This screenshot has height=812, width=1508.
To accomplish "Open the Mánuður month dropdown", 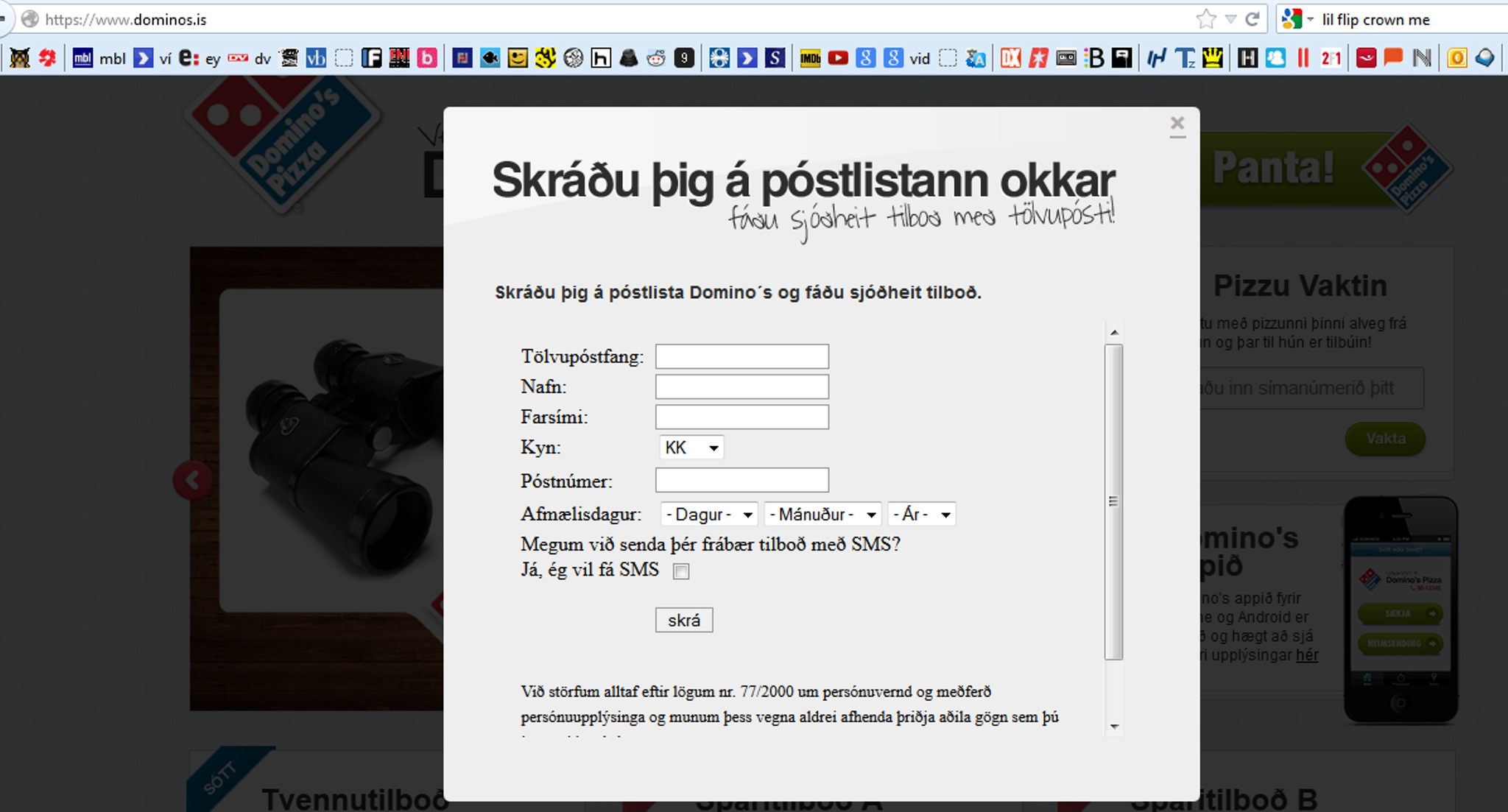I will click(x=822, y=514).
